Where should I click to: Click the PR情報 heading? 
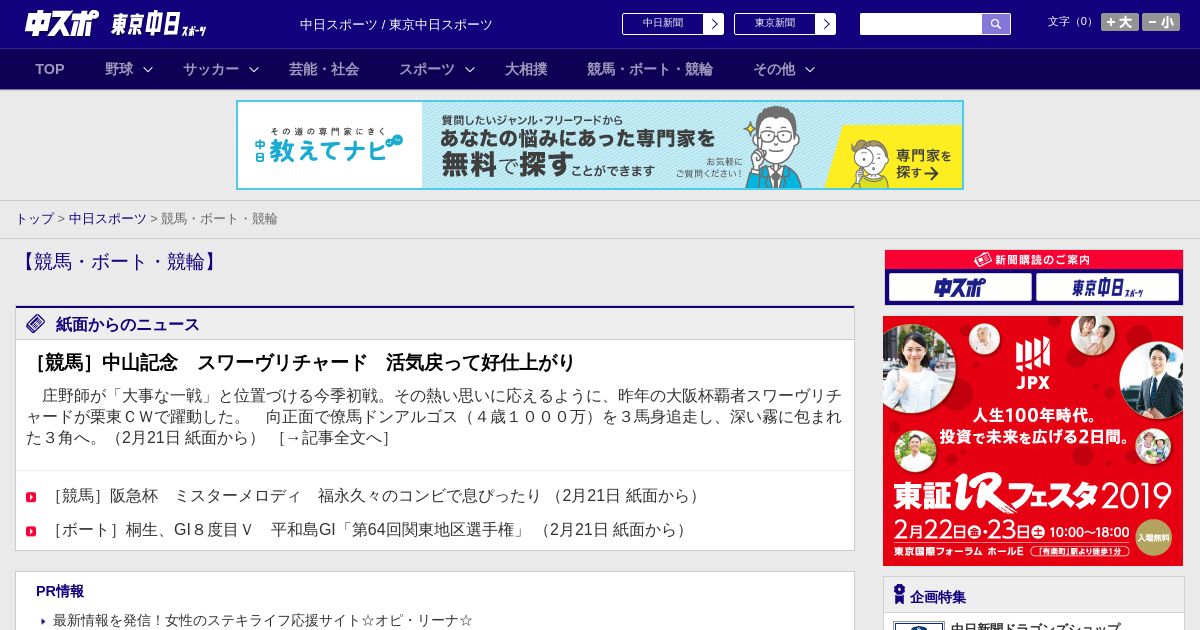pyautogui.click(x=60, y=591)
